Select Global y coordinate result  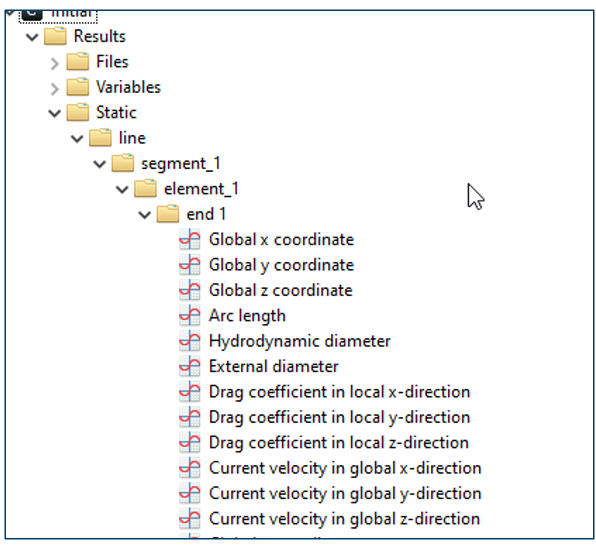[281, 265]
